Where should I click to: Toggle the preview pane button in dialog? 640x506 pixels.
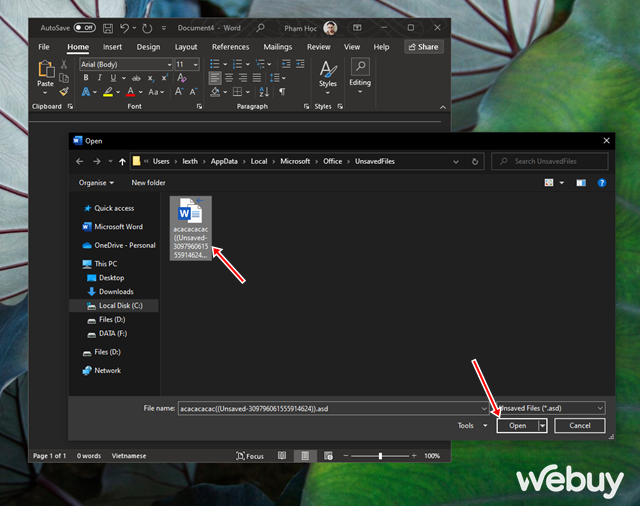(x=581, y=183)
